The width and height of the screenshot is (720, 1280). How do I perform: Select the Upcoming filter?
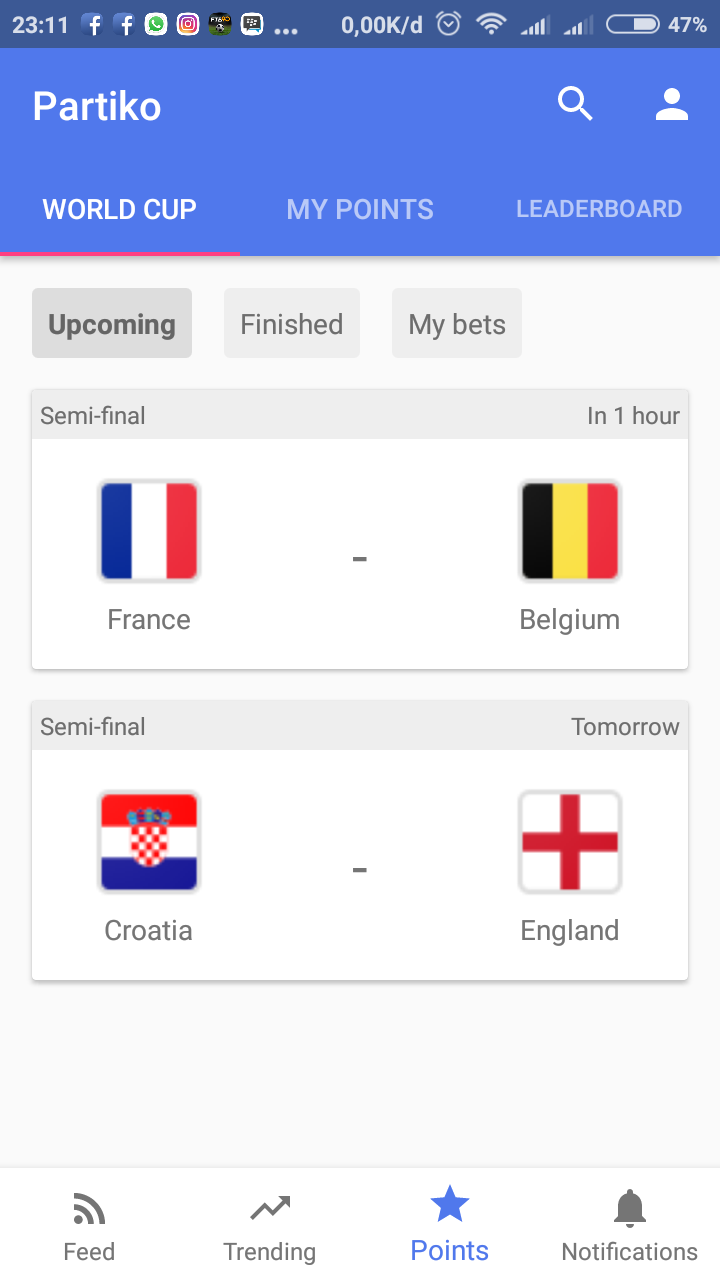[112, 324]
